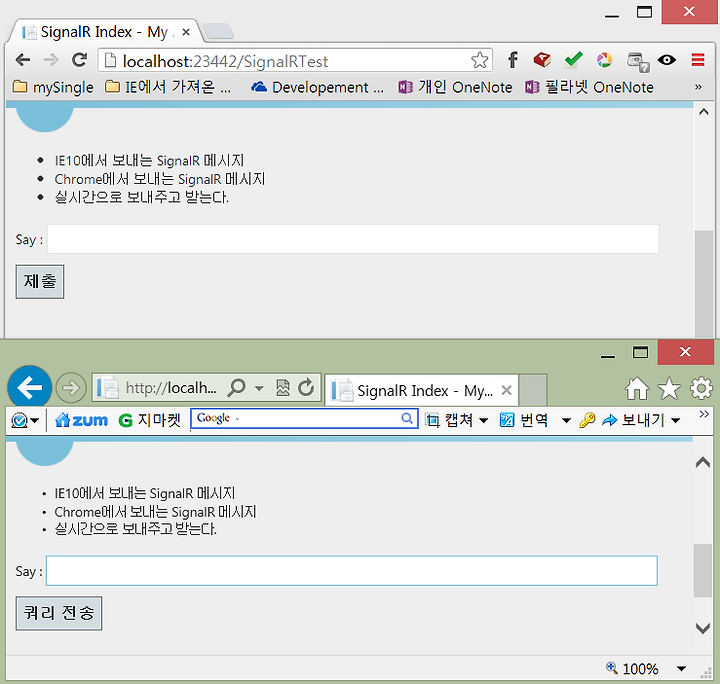Click IE page scrollbar up arrow

click(x=703, y=462)
